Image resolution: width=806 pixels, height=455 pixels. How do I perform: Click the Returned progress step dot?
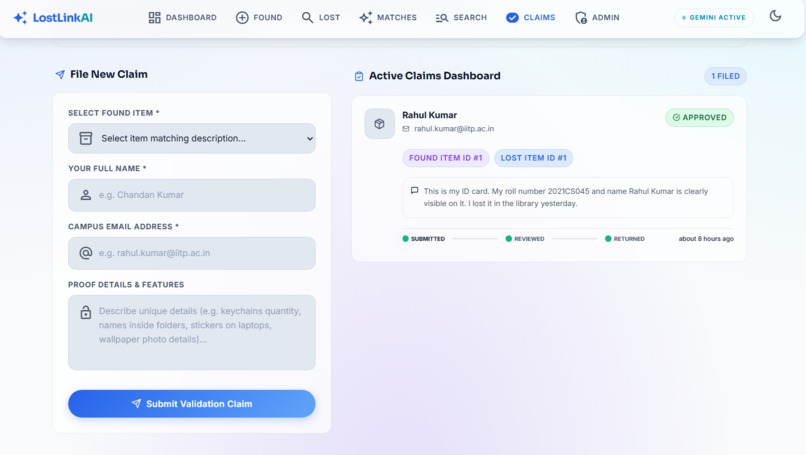[x=608, y=239]
